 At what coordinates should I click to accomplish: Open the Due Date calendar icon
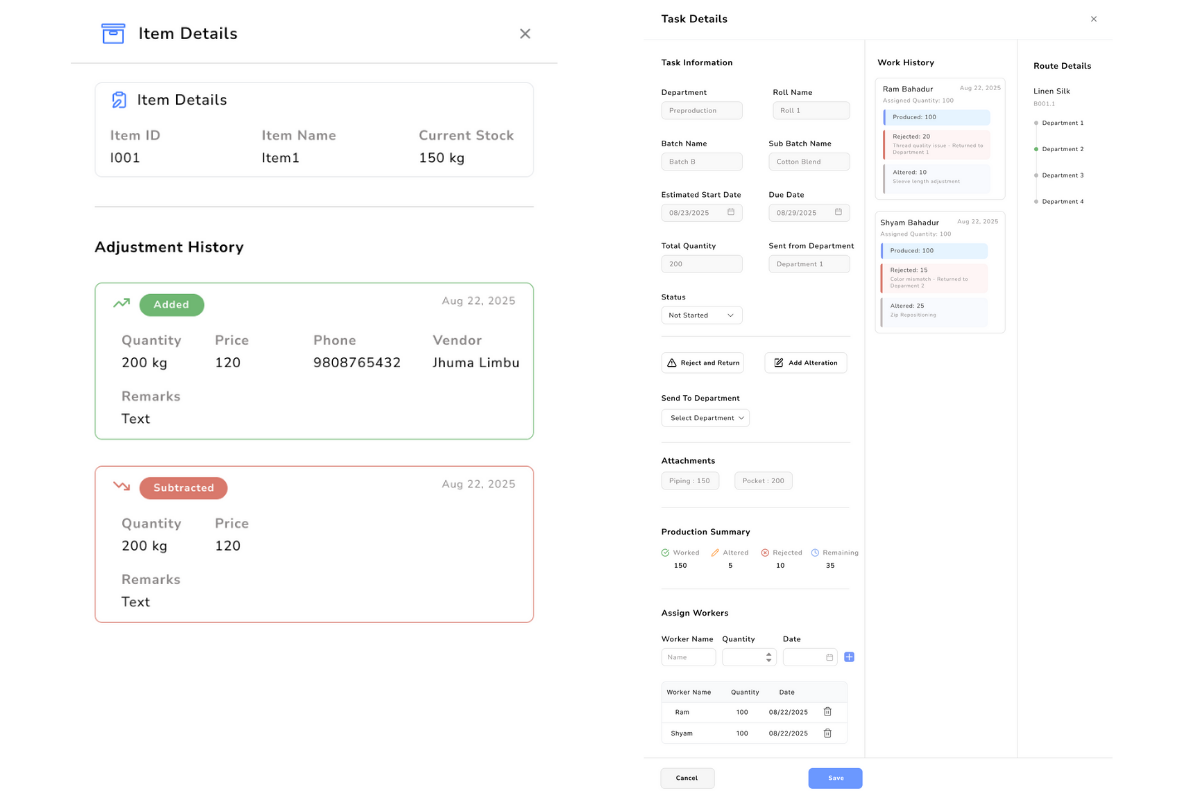[x=838, y=212]
